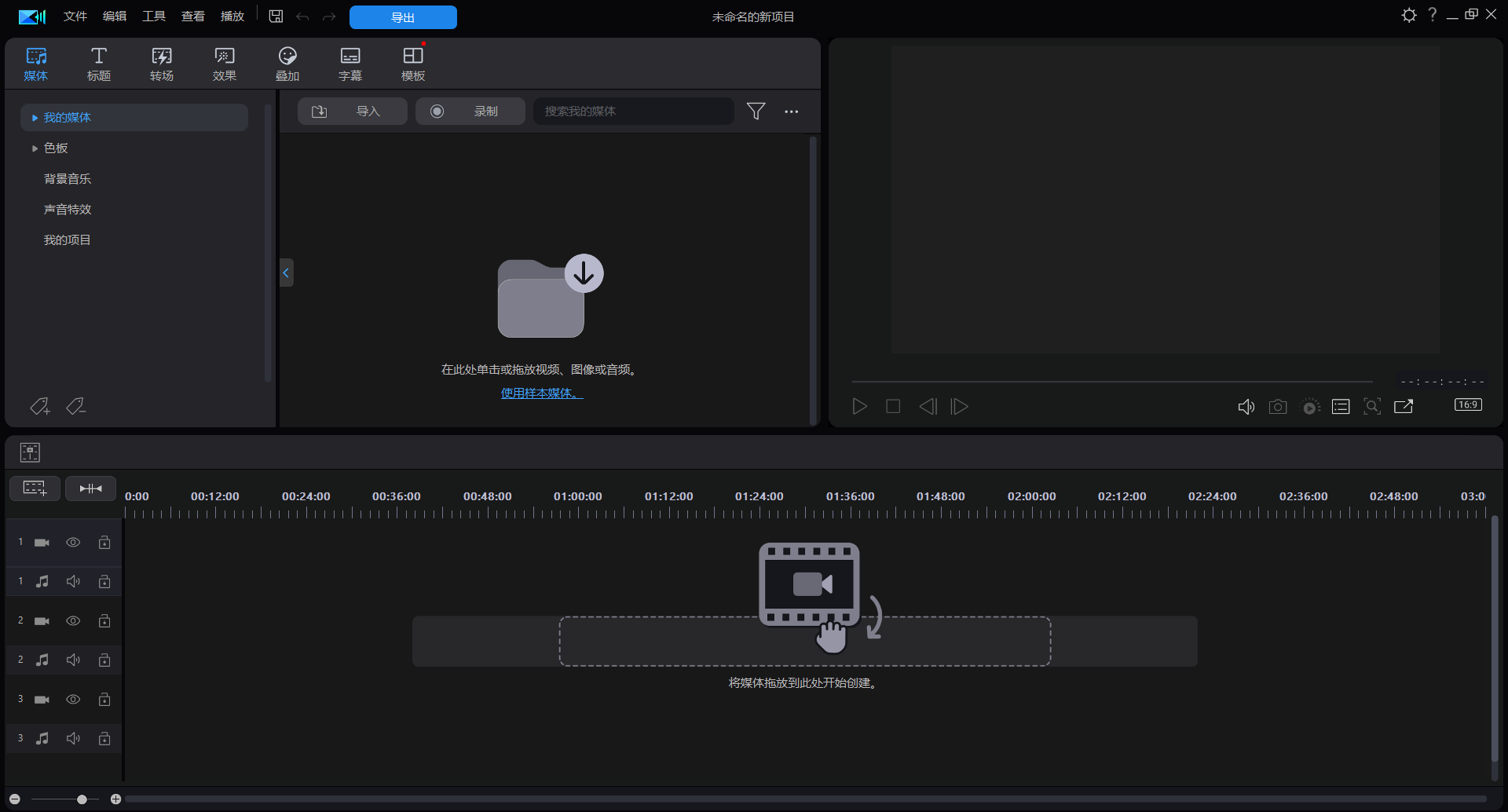The height and width of the screenshot is (812, 1508).
Task: Open the help question mark
Action: [x=1433, y=15]
